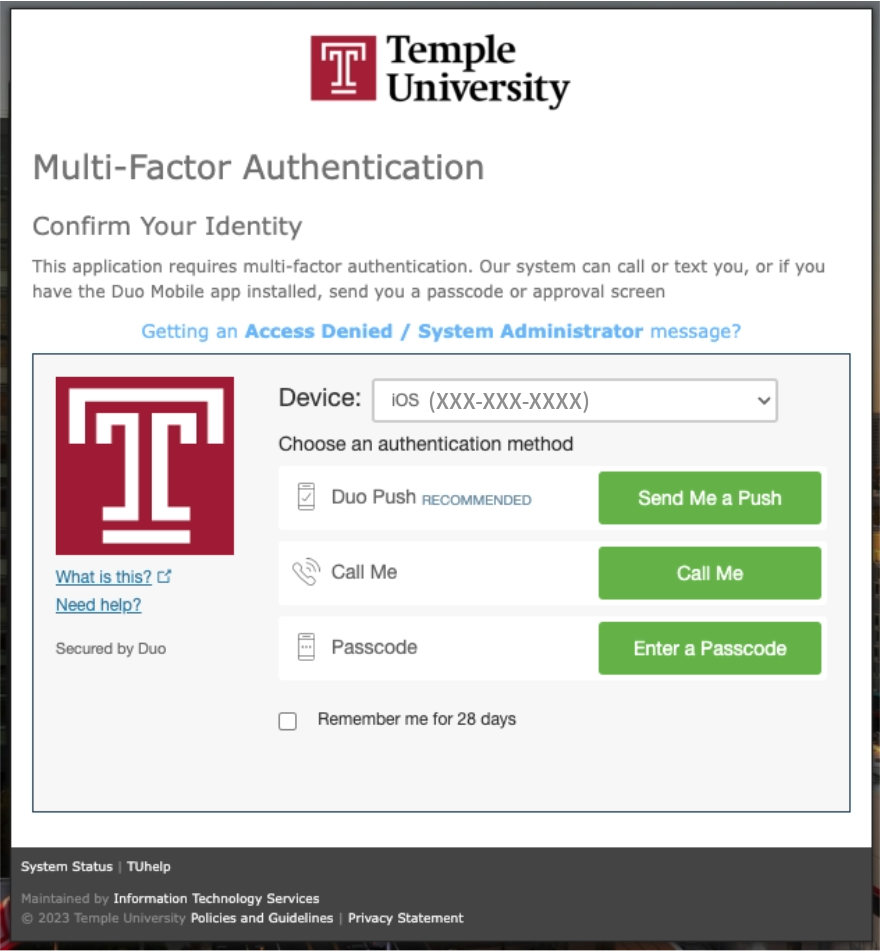Click the Temple T square logo
The image size is (880, 952).
click(146, 464)
